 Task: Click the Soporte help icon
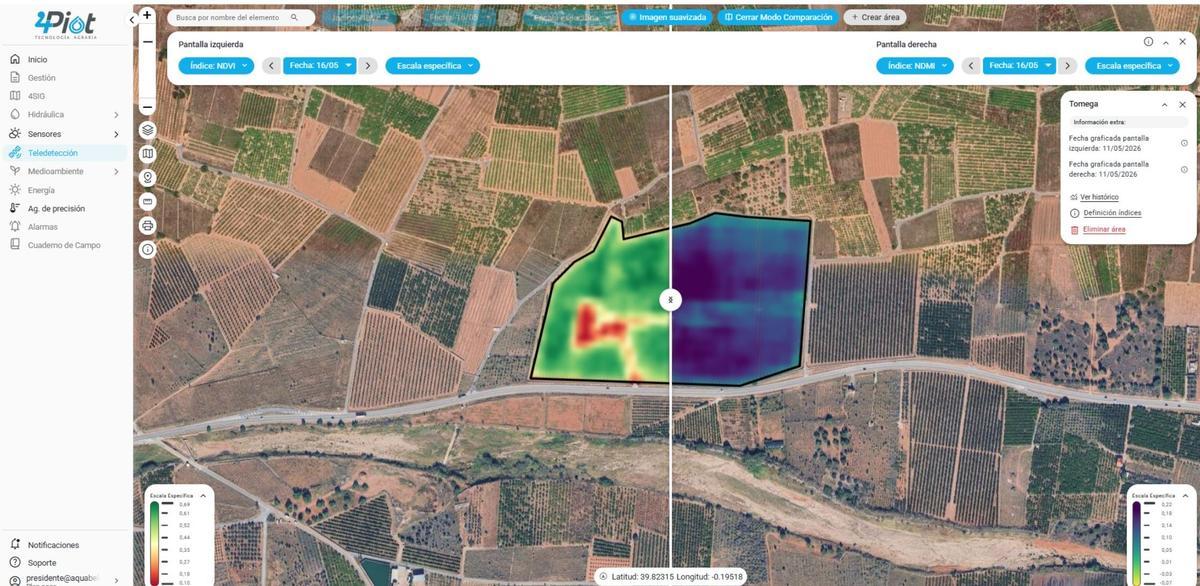15,563
